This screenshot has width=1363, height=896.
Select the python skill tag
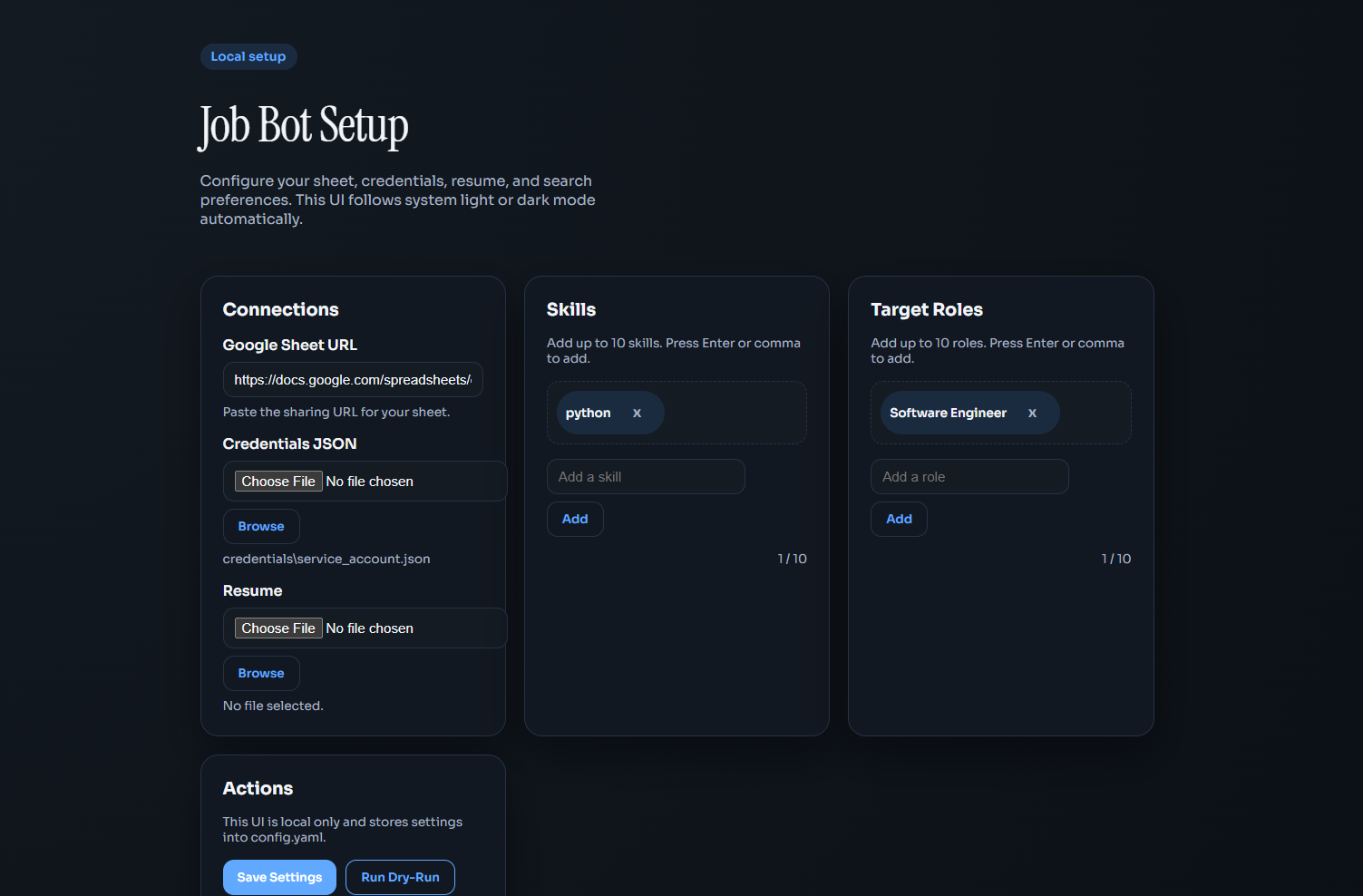click(589, 414)
